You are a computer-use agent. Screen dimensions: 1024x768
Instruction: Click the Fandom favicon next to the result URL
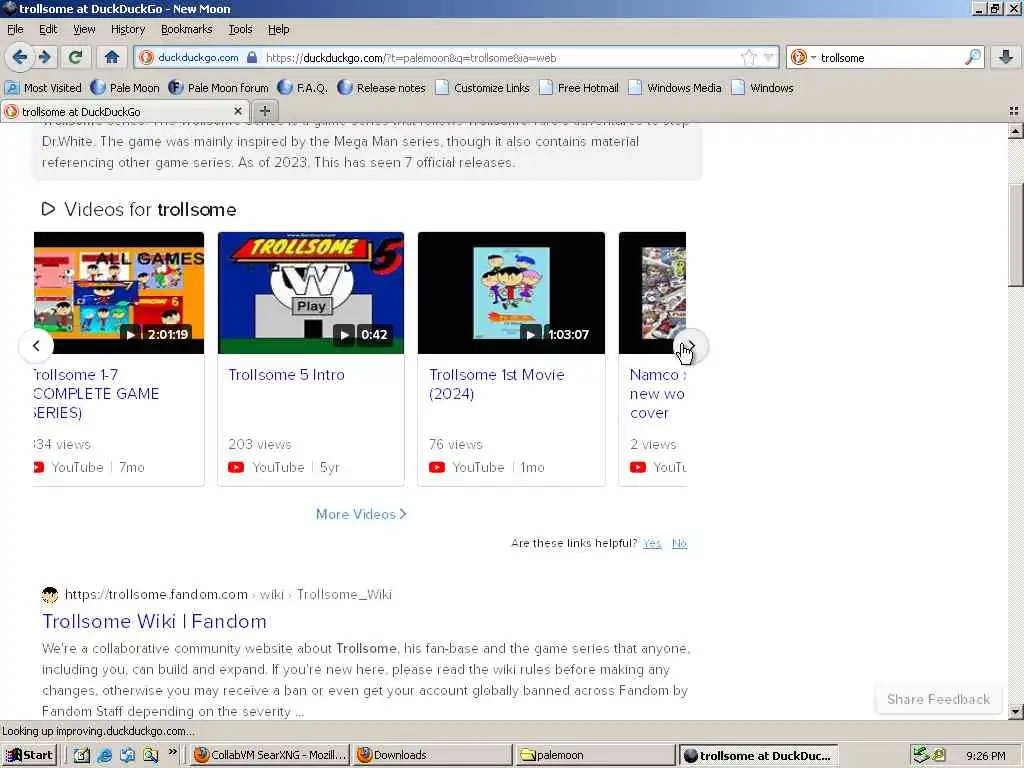point(50,594)
